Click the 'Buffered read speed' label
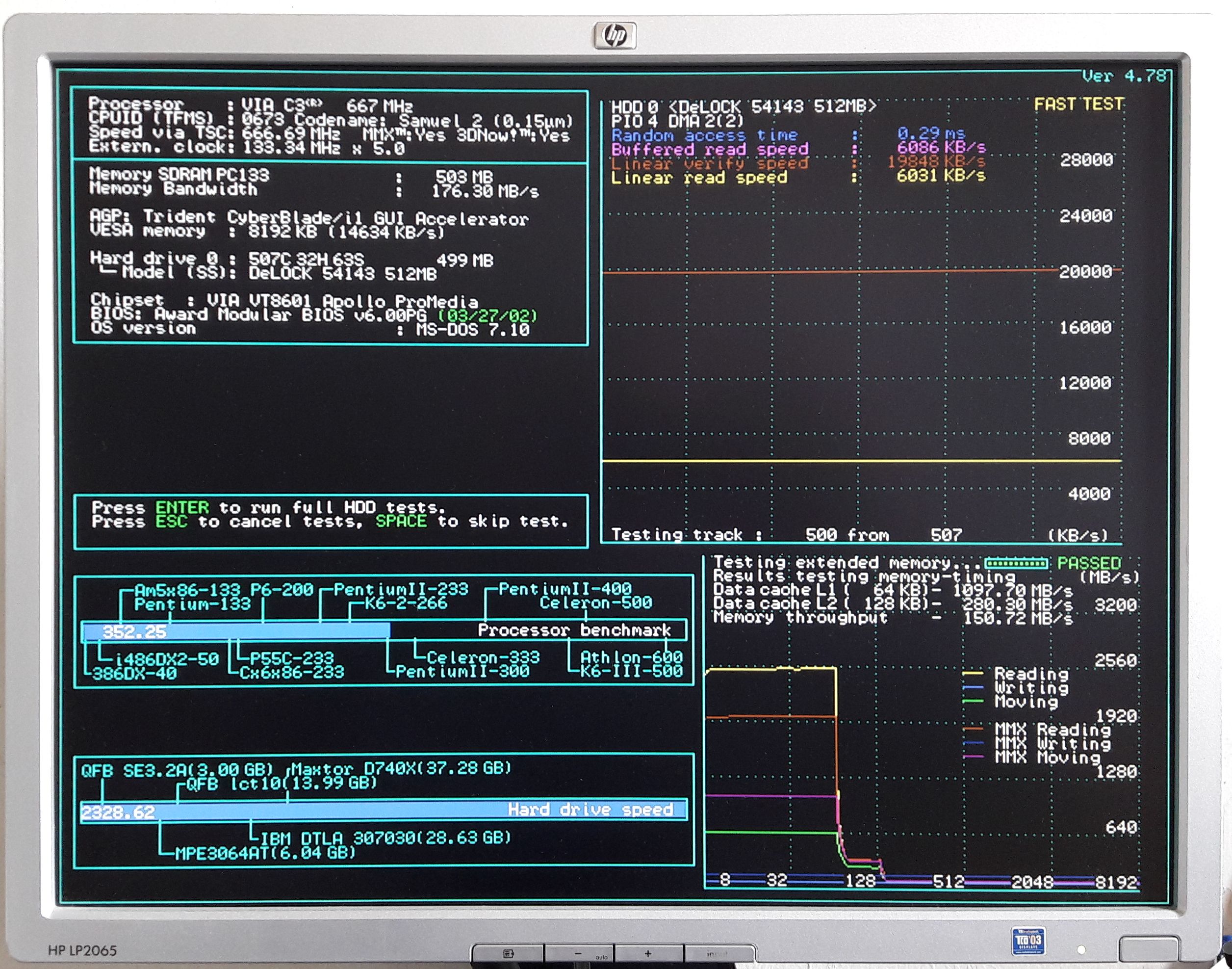The height and width of the screenshot is (969, 1232). [x=710, y=149]
